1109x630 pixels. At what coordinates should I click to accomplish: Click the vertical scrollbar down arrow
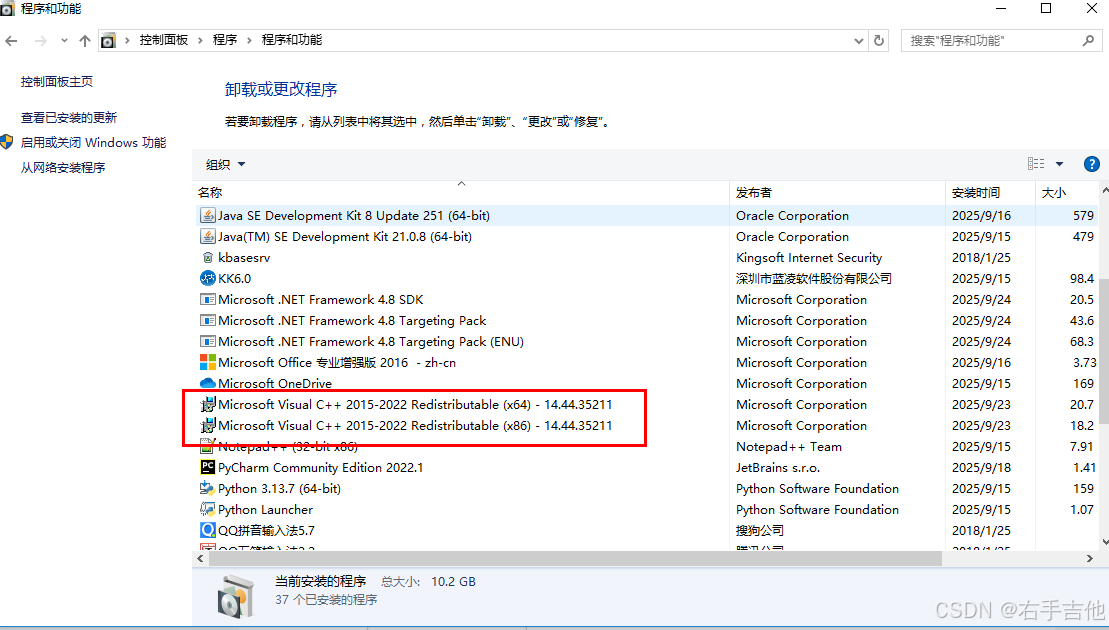pos(1104,542)
